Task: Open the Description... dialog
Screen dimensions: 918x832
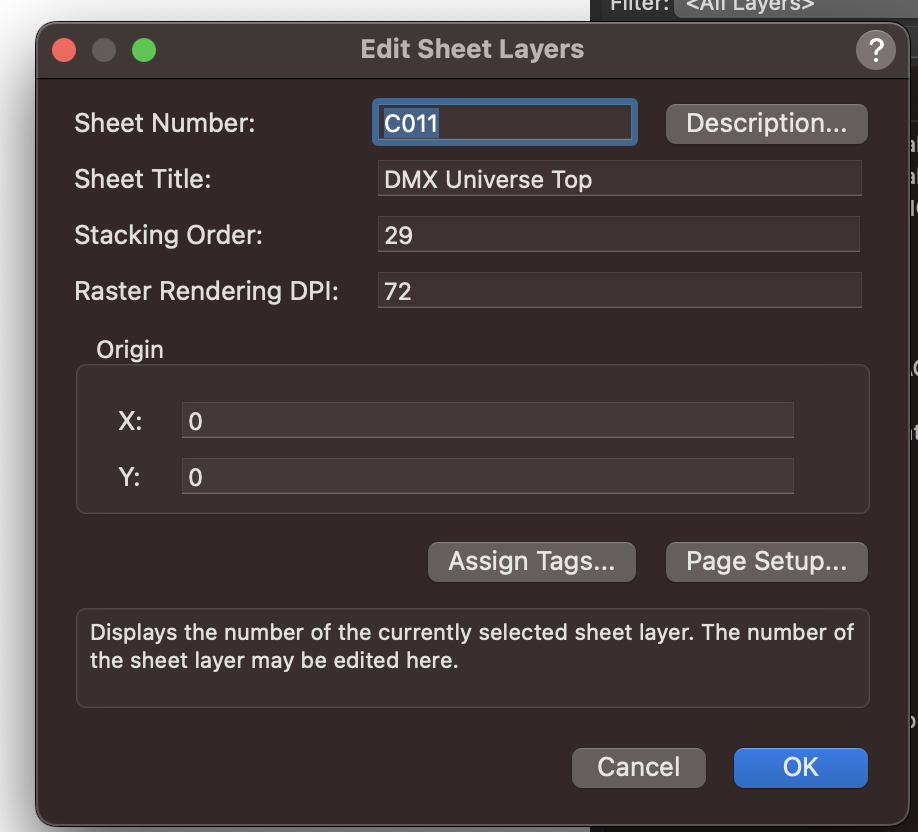Action: [766, 124]
